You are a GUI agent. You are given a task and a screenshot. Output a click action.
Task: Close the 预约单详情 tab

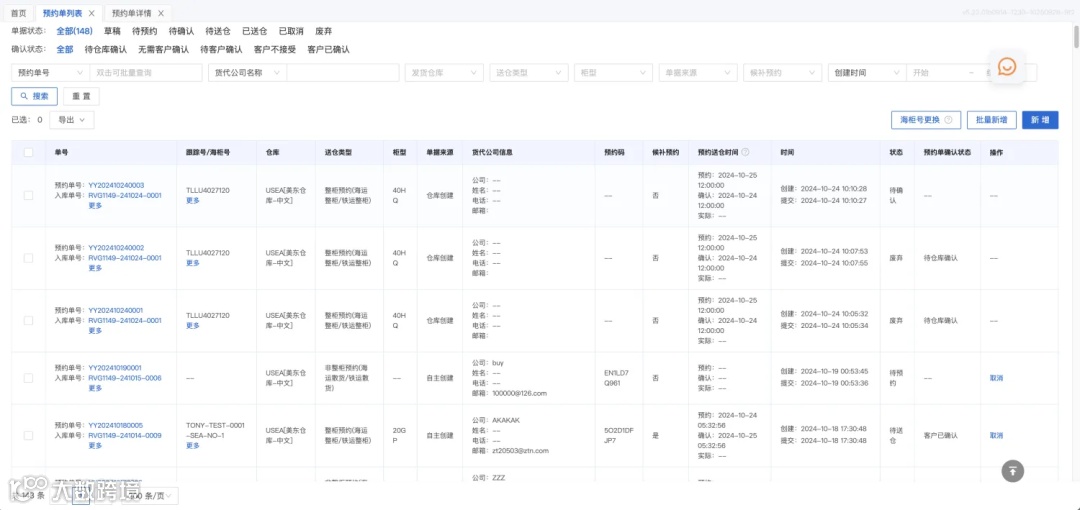point(160,13)
